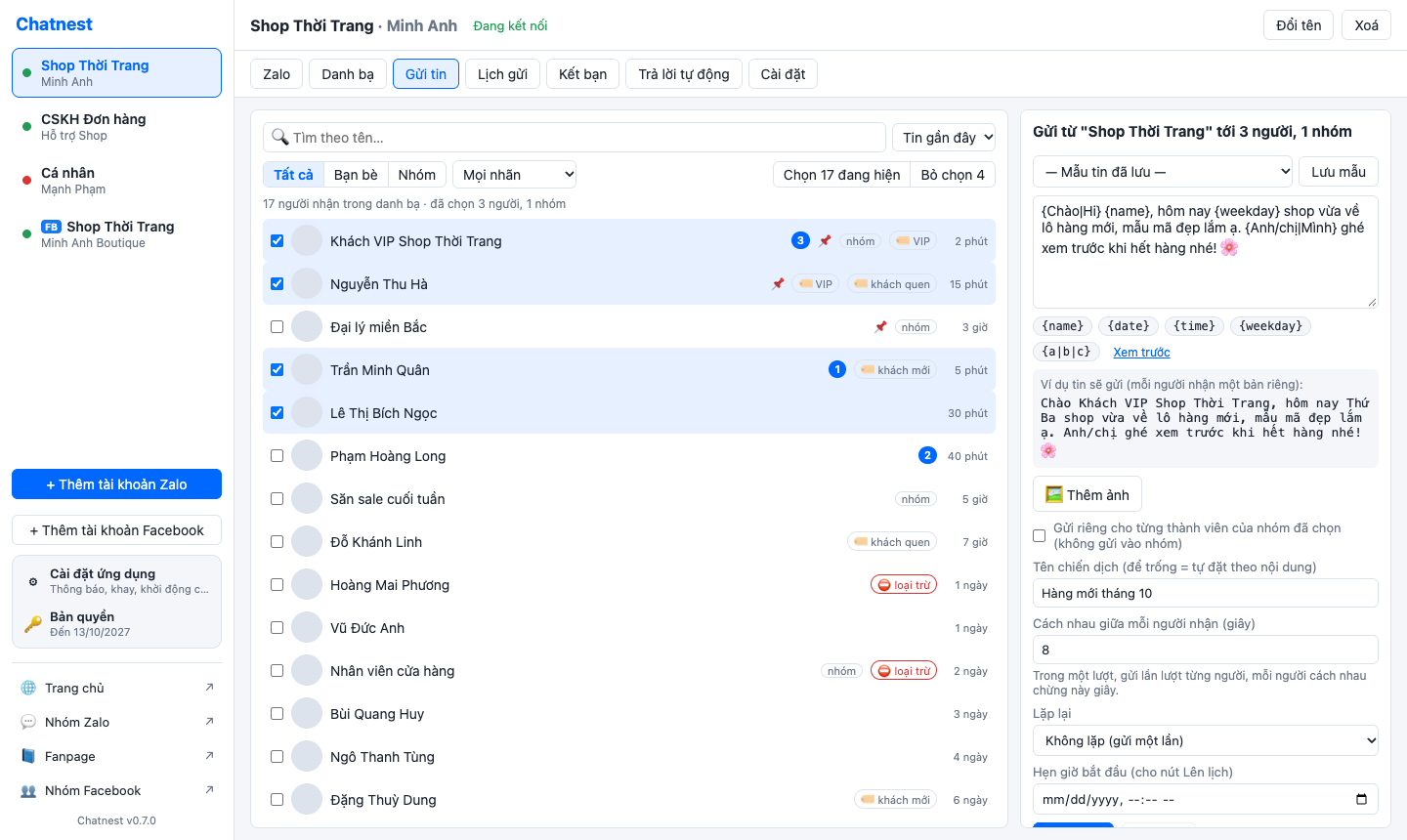Click the pin icon on Nguyễn Thu Hà row
1407x840 pixels.
(778, 284)
